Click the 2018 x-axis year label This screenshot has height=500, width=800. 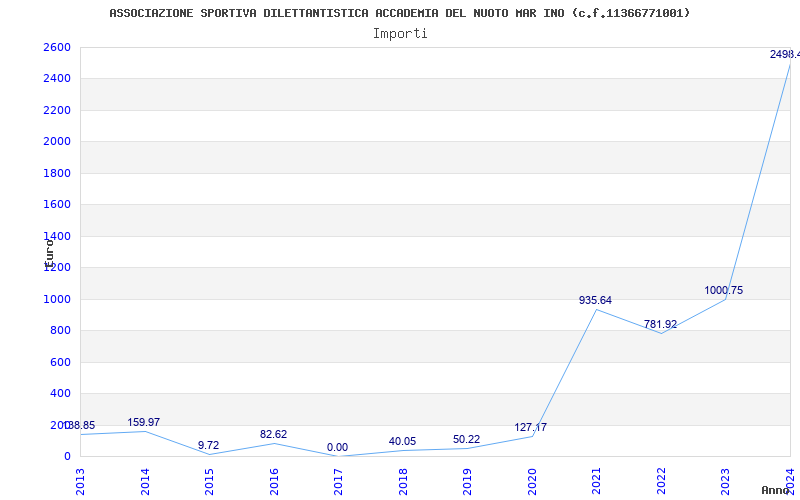pyautogui.click(x=403, y=481)
